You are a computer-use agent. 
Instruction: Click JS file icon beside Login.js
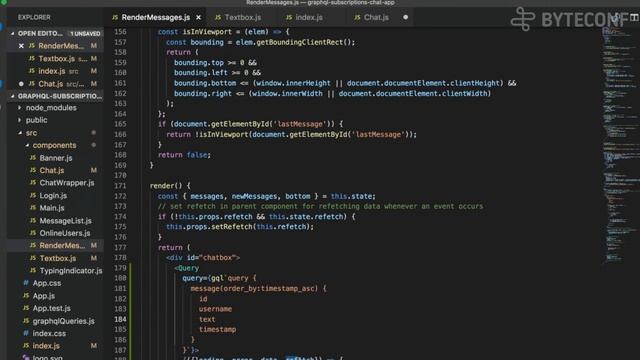[x=33, y=195]
